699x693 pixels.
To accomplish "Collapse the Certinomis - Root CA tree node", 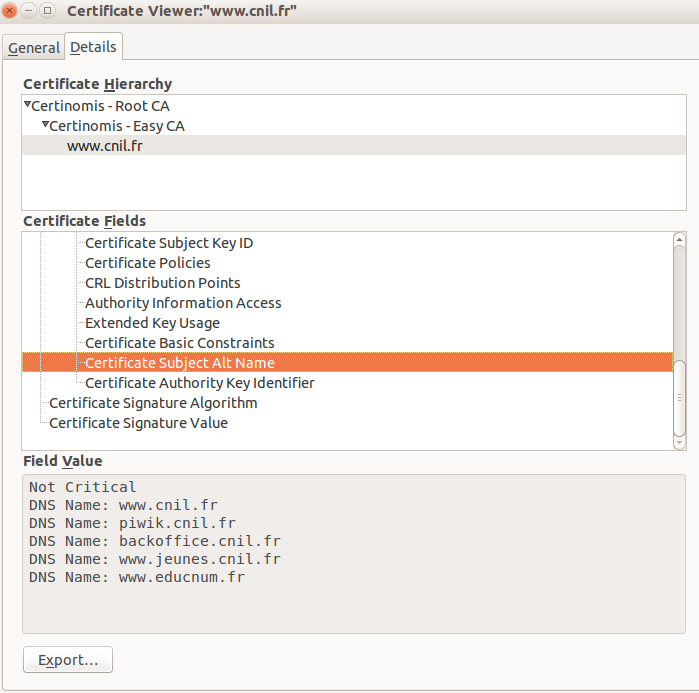I will (28, 105).
